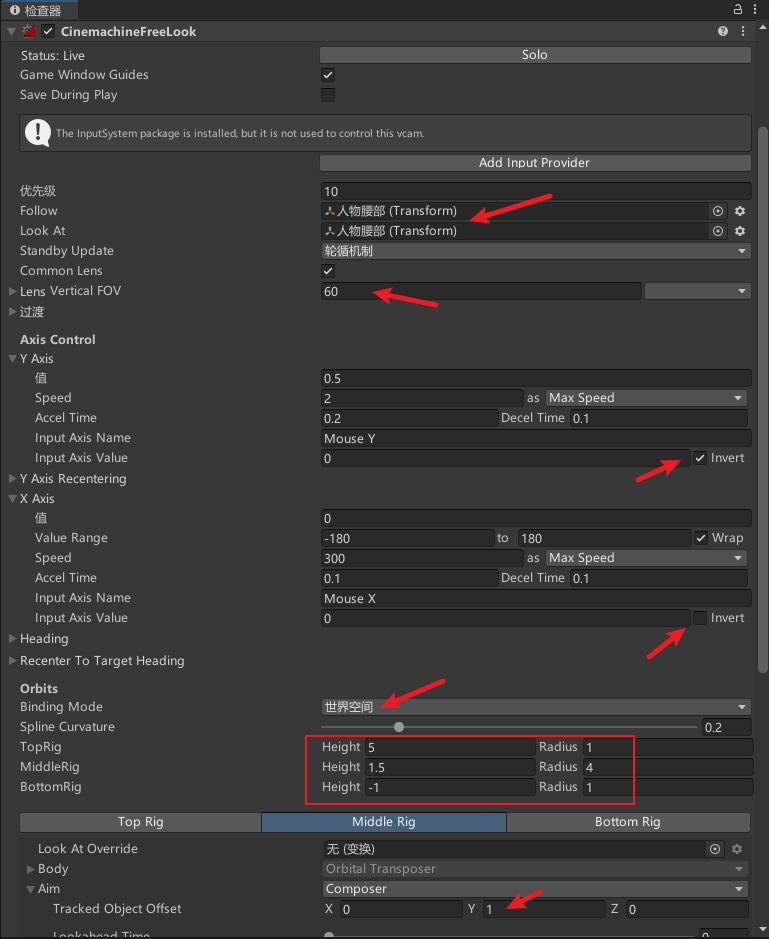Open object picker for Follow field
The width and height of the screenshot is (769, 939).
tap(717, 211)
